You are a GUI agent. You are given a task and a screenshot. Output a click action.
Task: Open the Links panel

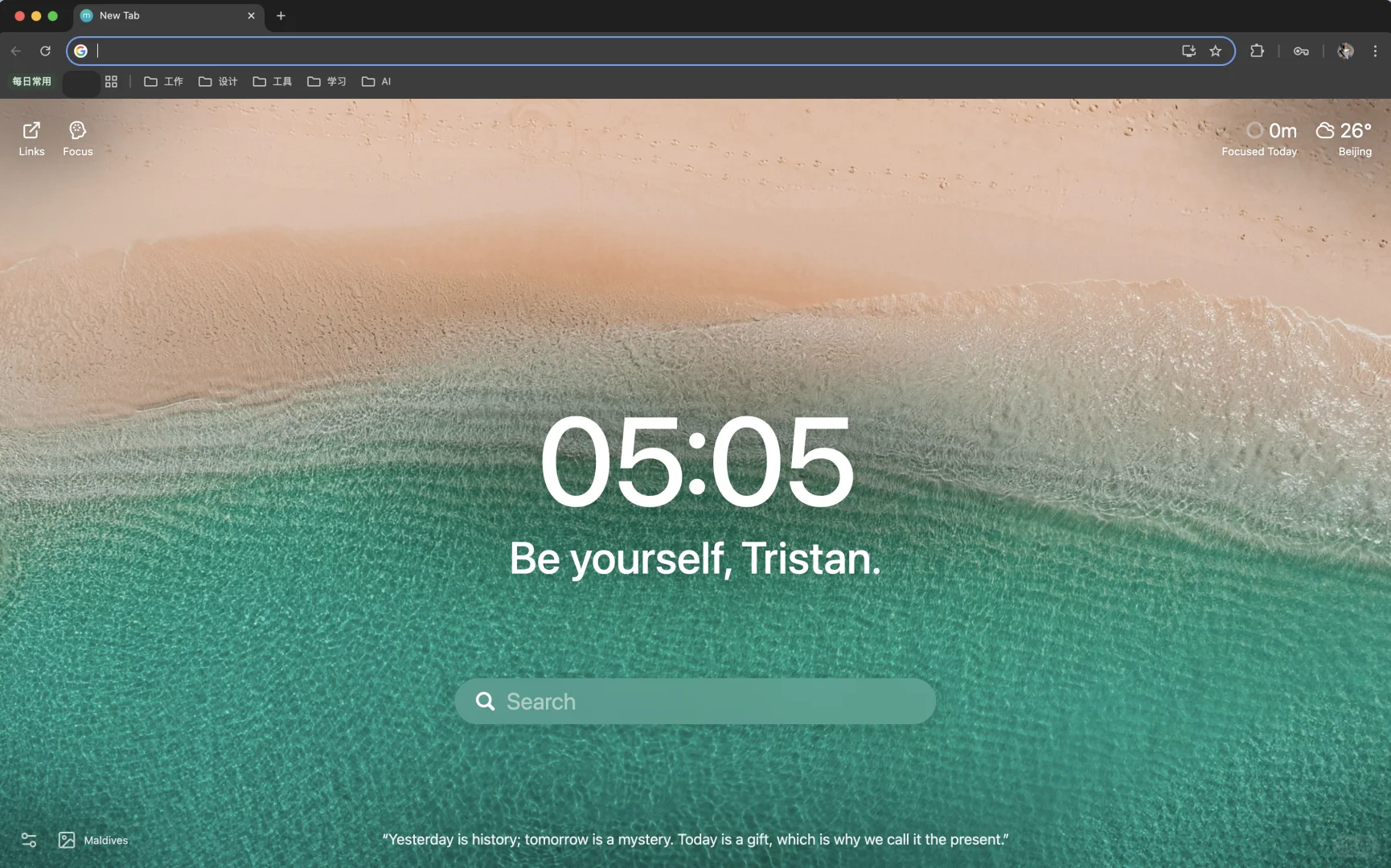[x=31, y=138]
